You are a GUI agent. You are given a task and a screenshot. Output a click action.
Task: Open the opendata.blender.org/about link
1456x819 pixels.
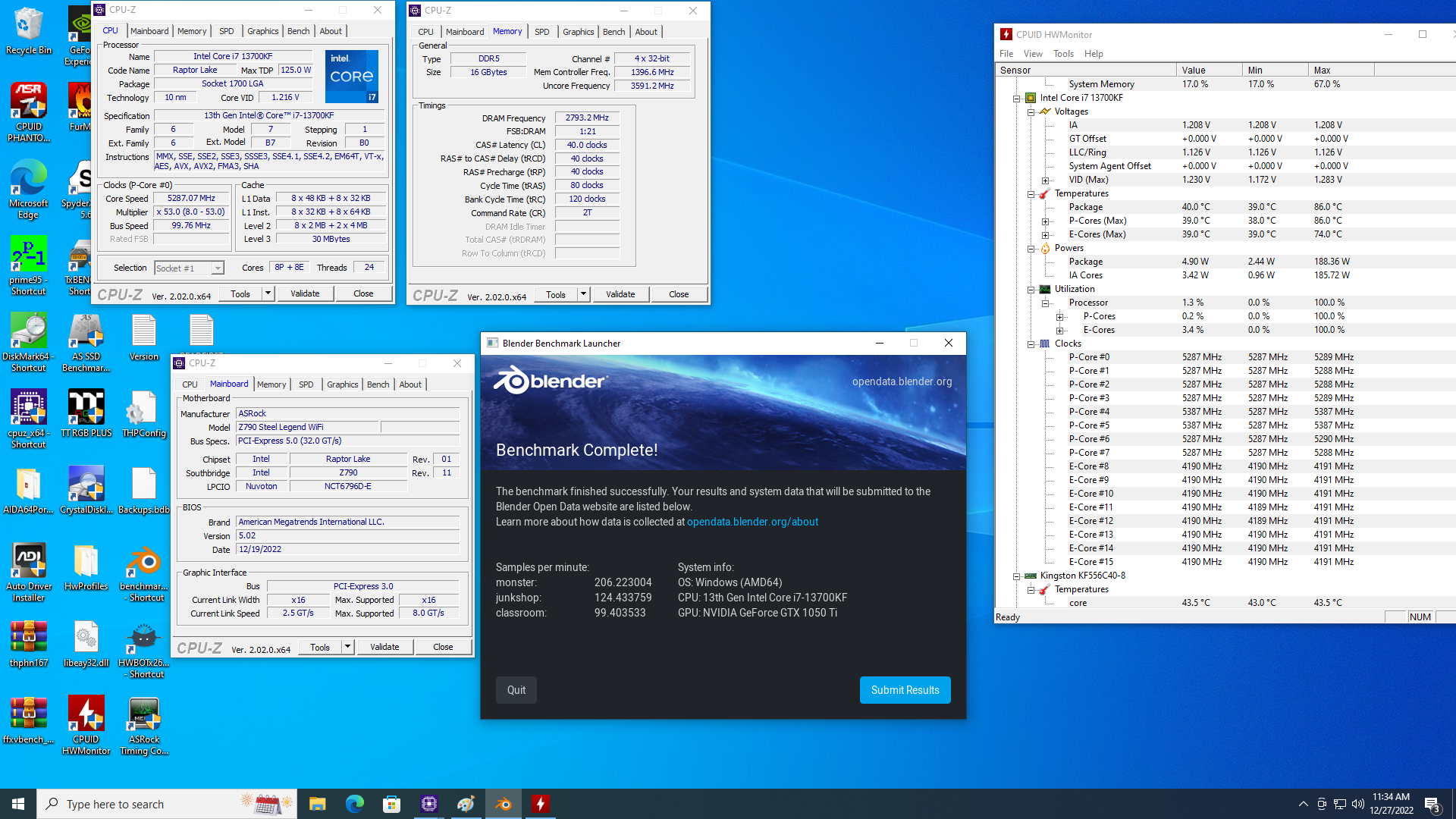752,522
